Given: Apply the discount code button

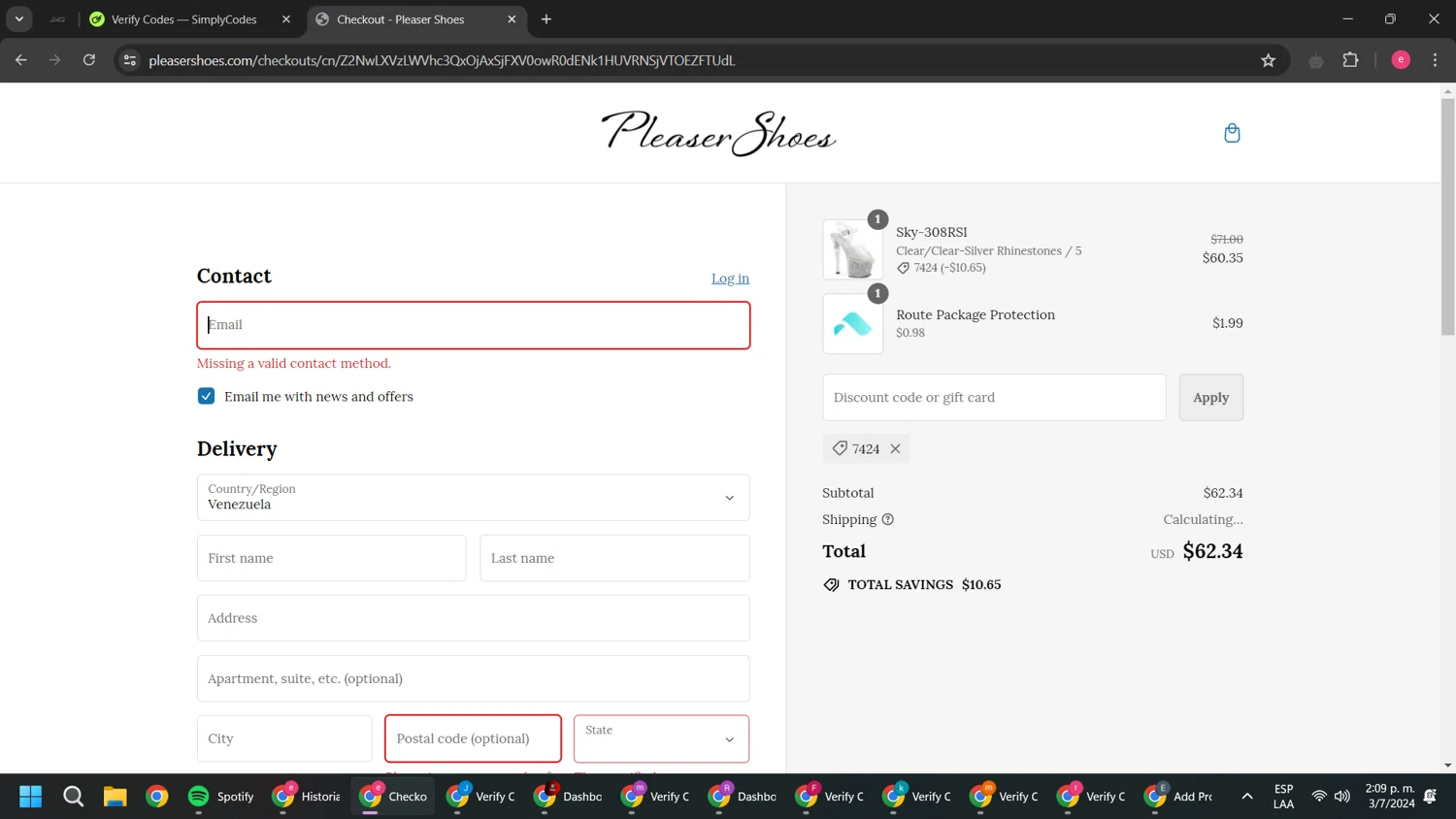Looking at the screenshot, I should coord(1210,398).
